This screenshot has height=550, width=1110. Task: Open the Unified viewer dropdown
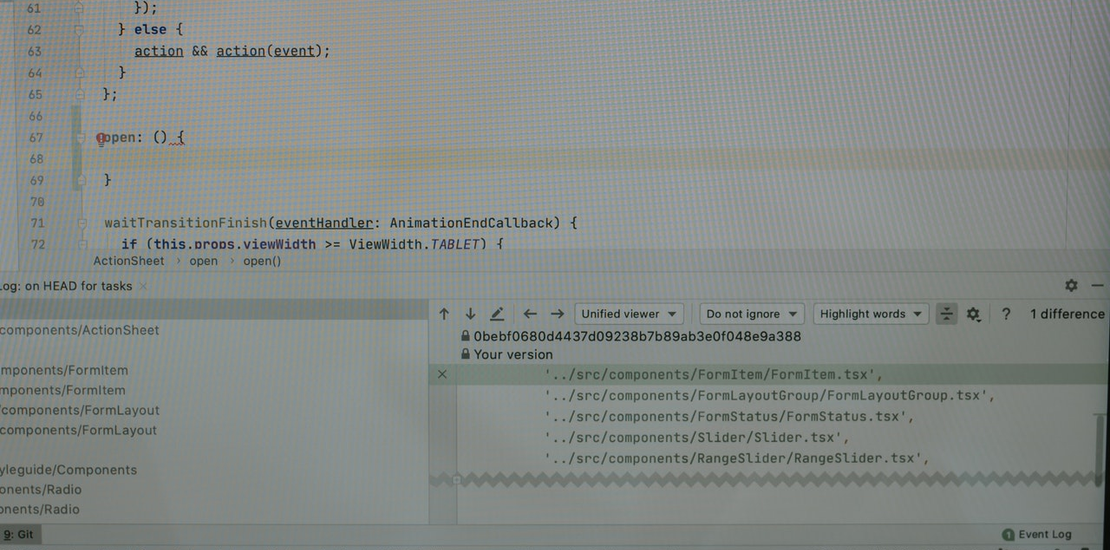click(x=629, y=314)
